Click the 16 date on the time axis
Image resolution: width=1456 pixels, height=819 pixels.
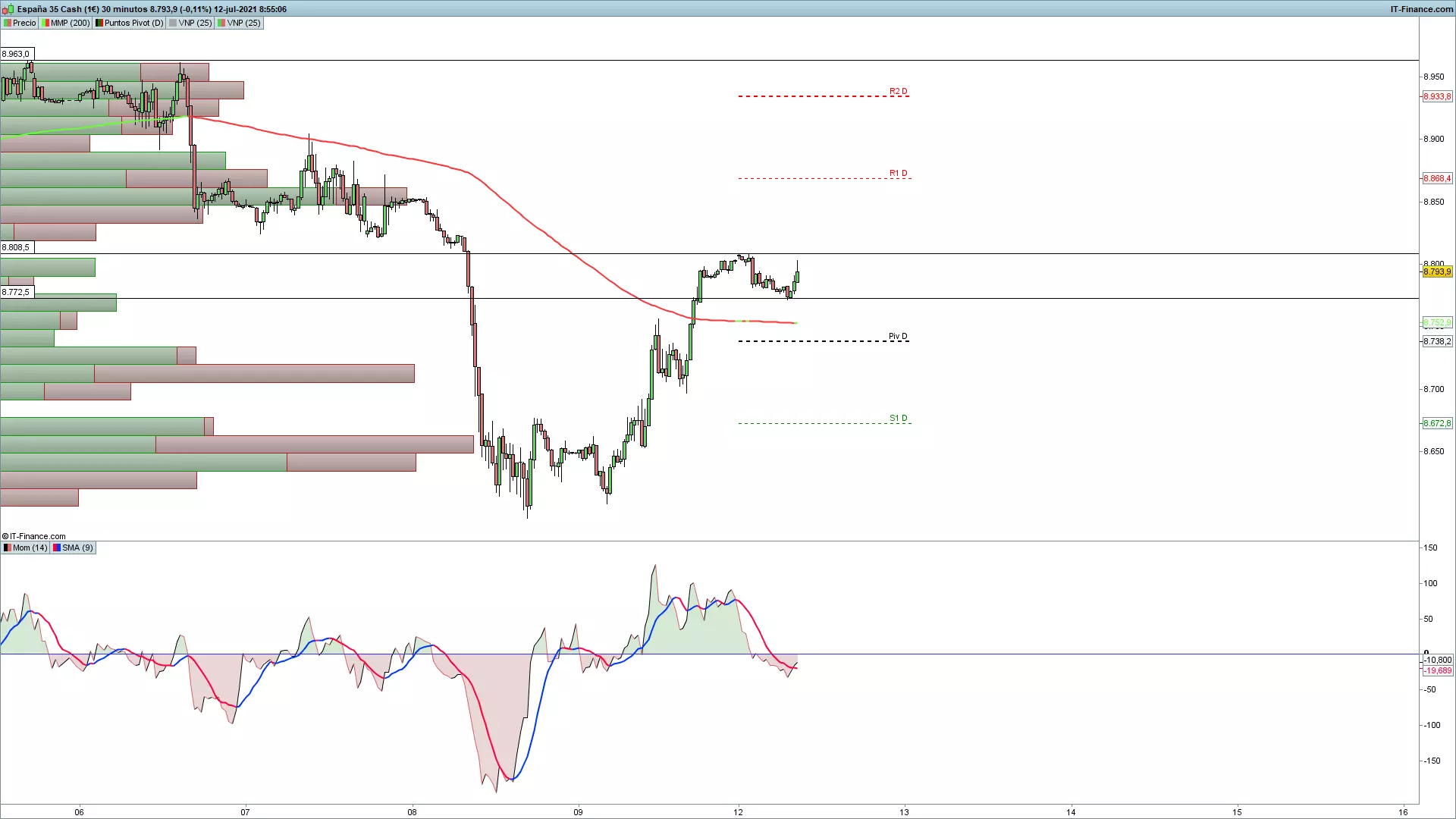(x=1403, y=812)
